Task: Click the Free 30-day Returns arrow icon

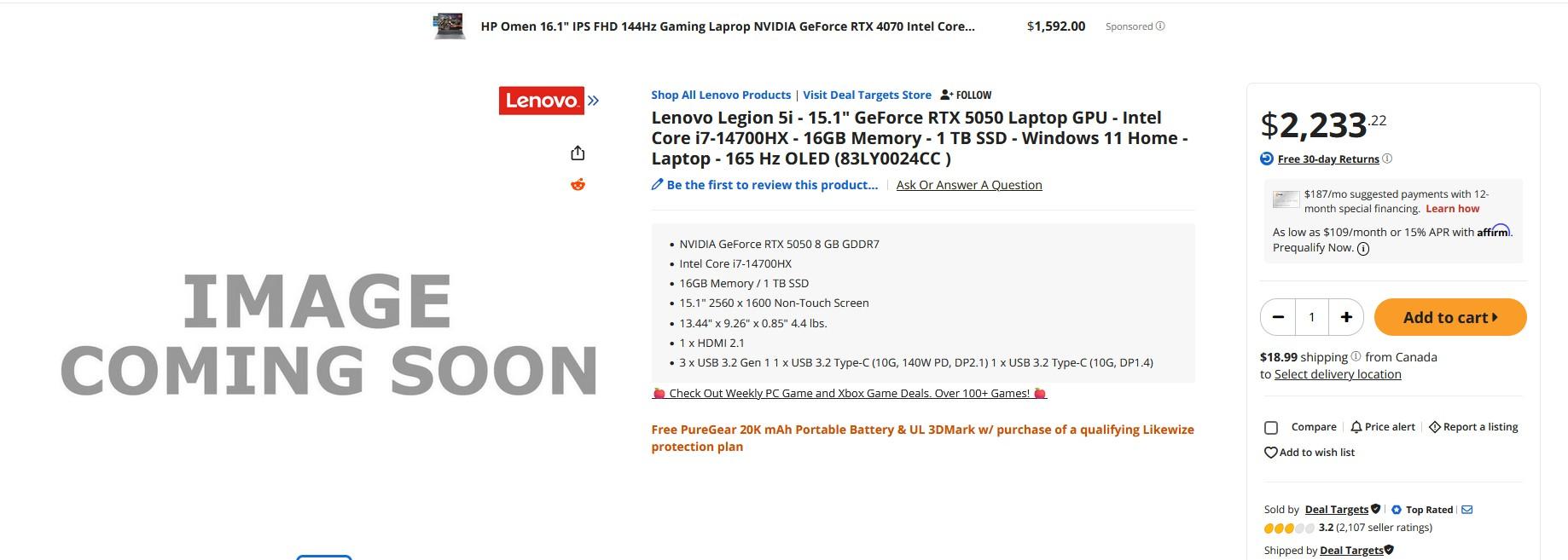Action: click(1266, 158)
